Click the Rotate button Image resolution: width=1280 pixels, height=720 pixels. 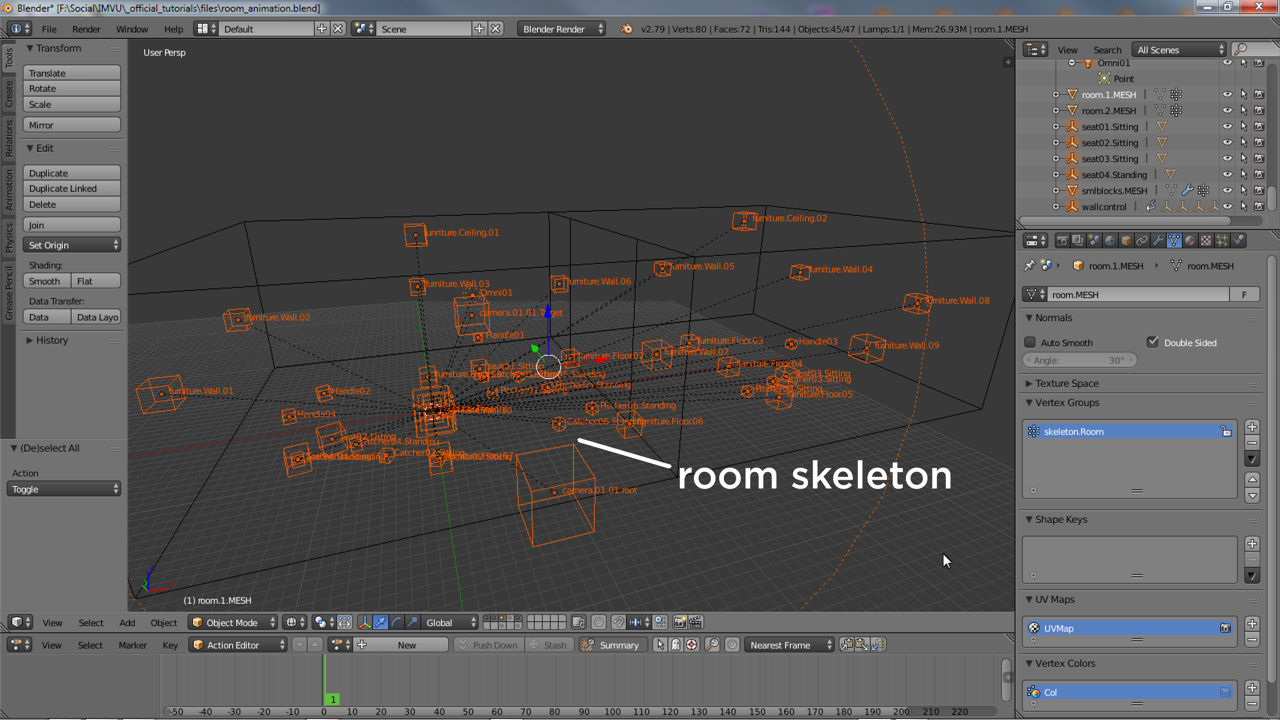pos(72,88)
